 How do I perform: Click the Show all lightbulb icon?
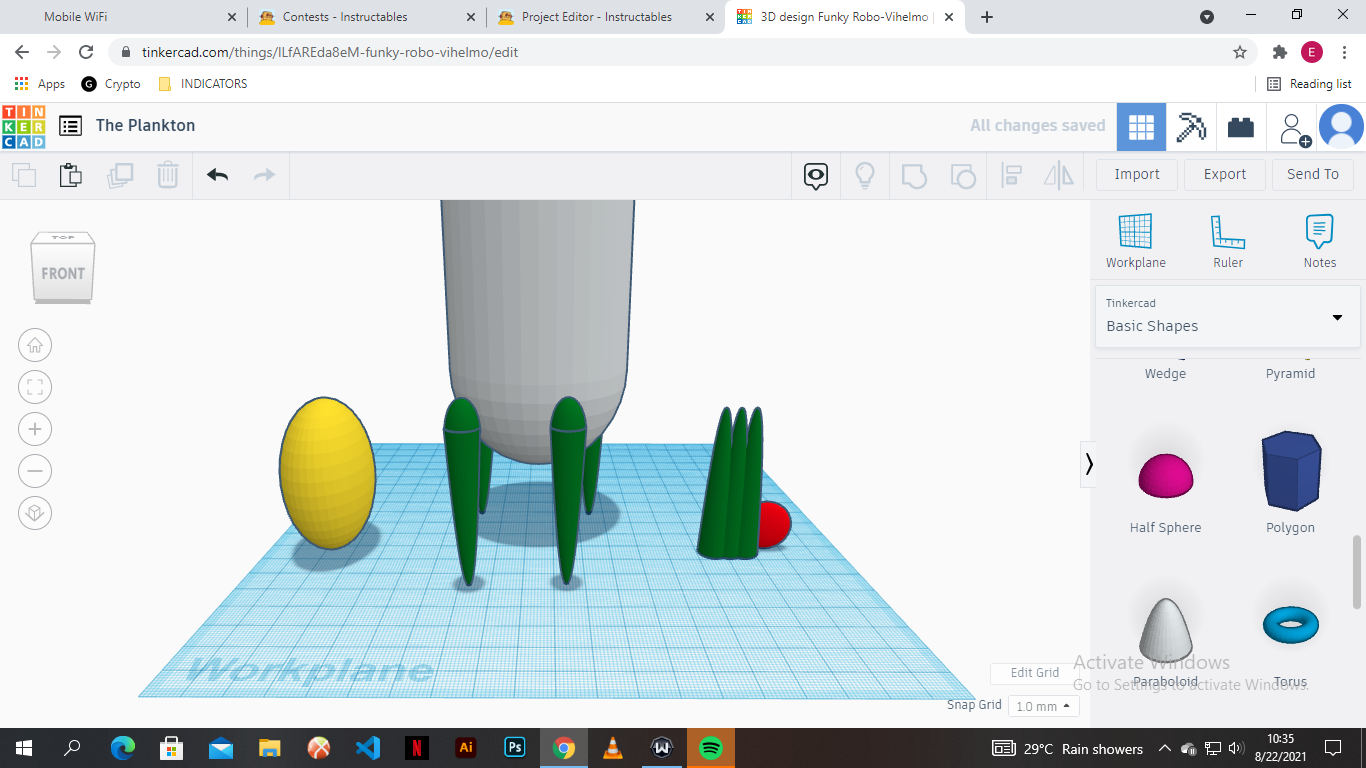point(865,176)
